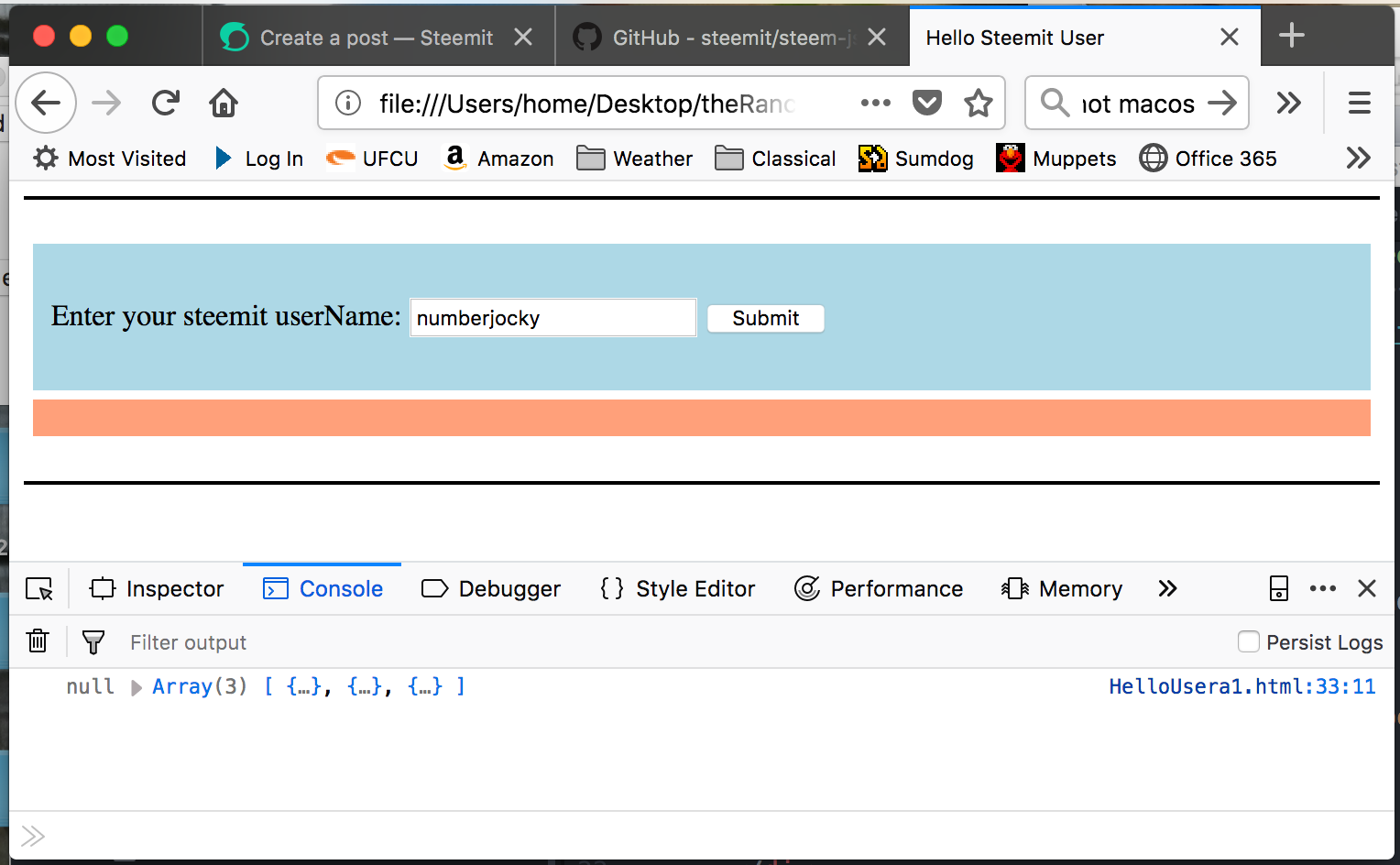
Task: Expand the Array(3) console entry
Action: point(137,687)
